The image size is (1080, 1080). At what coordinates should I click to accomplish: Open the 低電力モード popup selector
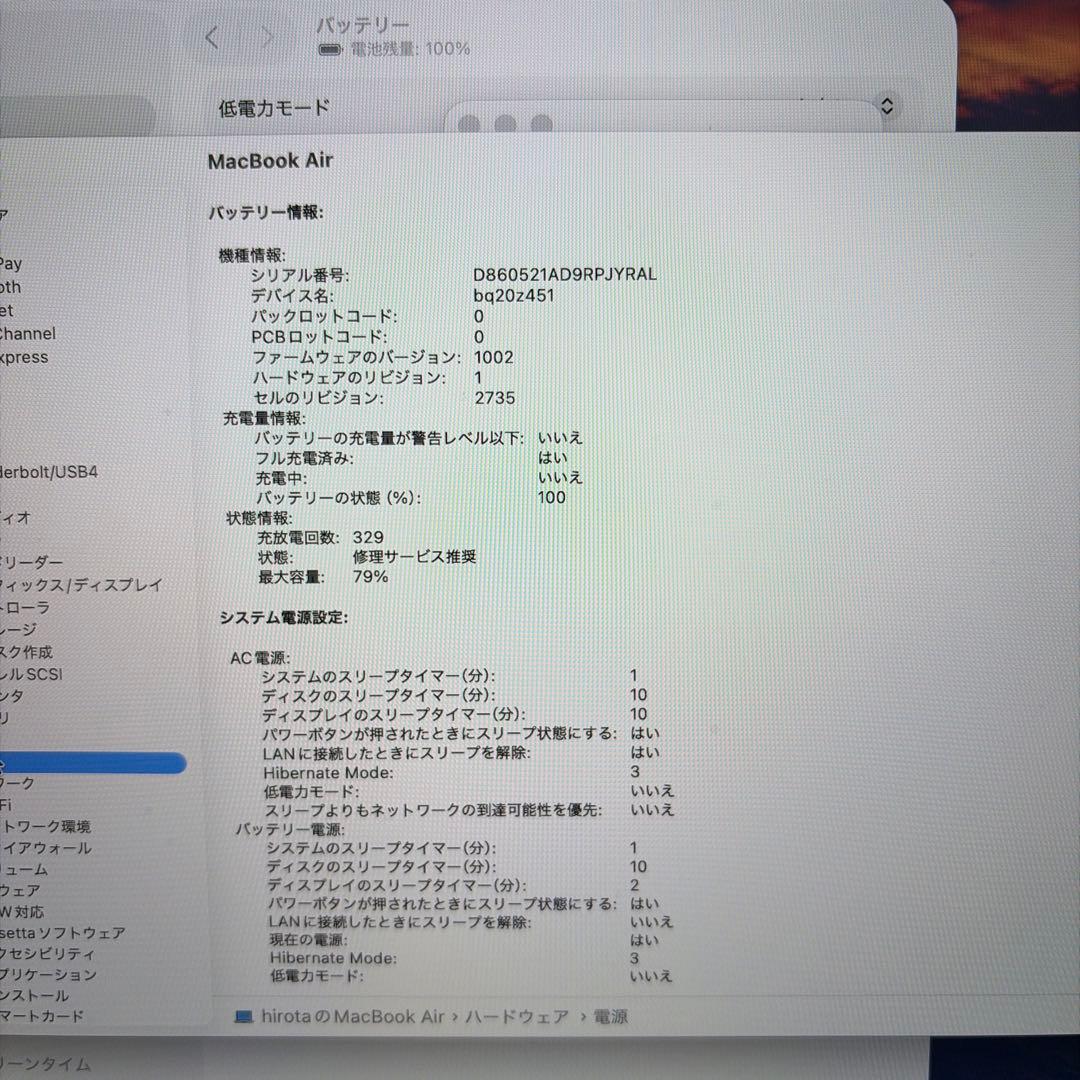[x=886, y=106]
